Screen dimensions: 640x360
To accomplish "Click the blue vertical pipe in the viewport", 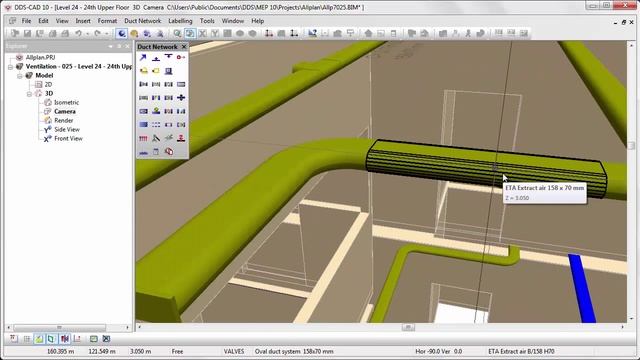I will [x=583, y=288].
